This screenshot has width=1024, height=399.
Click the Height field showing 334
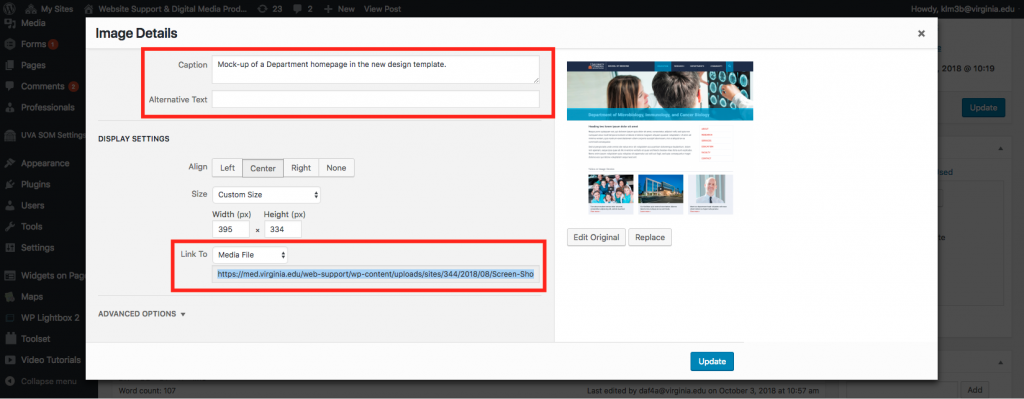pyautogui.click(x=283, y=229)
